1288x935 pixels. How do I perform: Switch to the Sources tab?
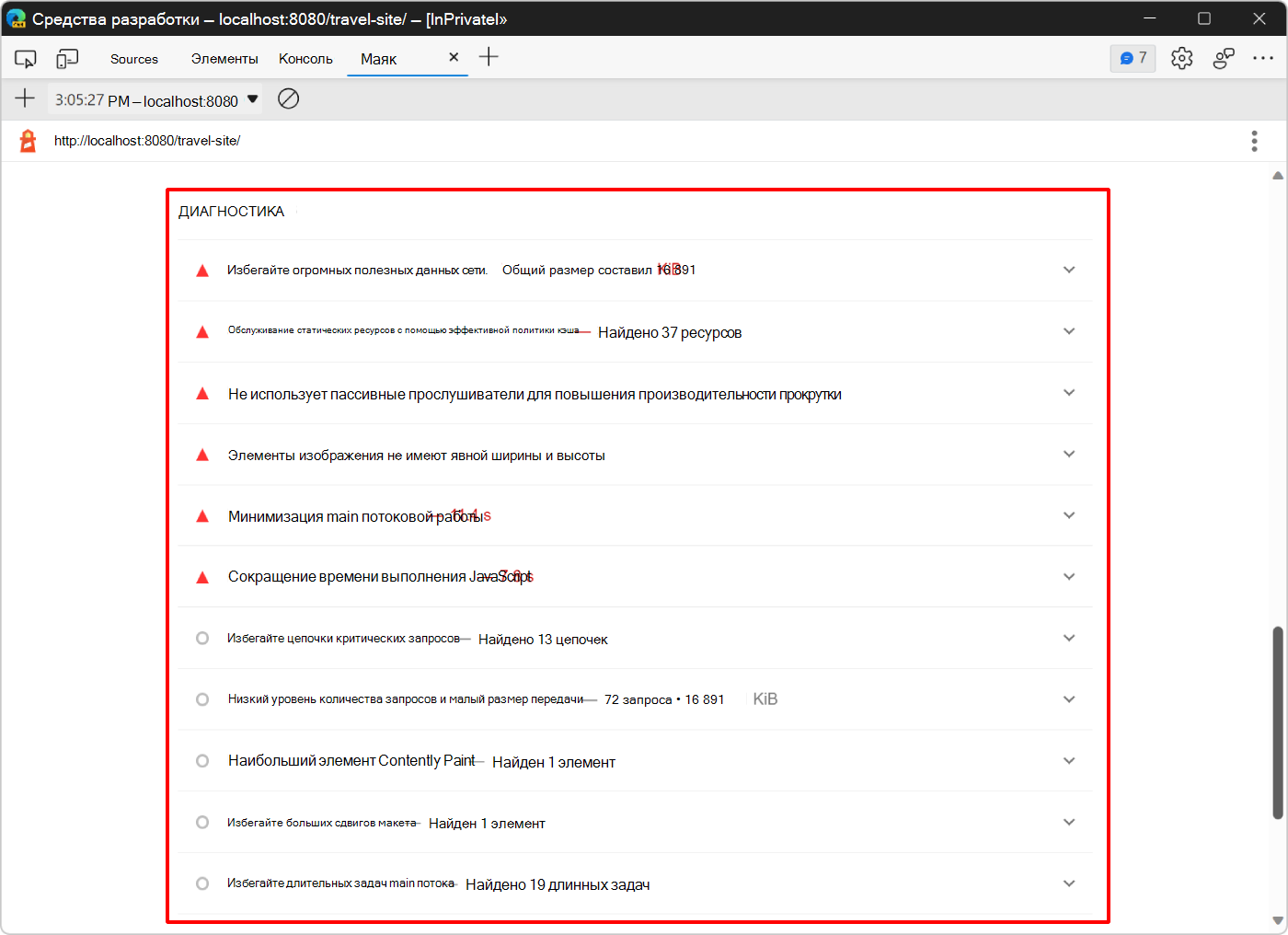pos(134,59)
